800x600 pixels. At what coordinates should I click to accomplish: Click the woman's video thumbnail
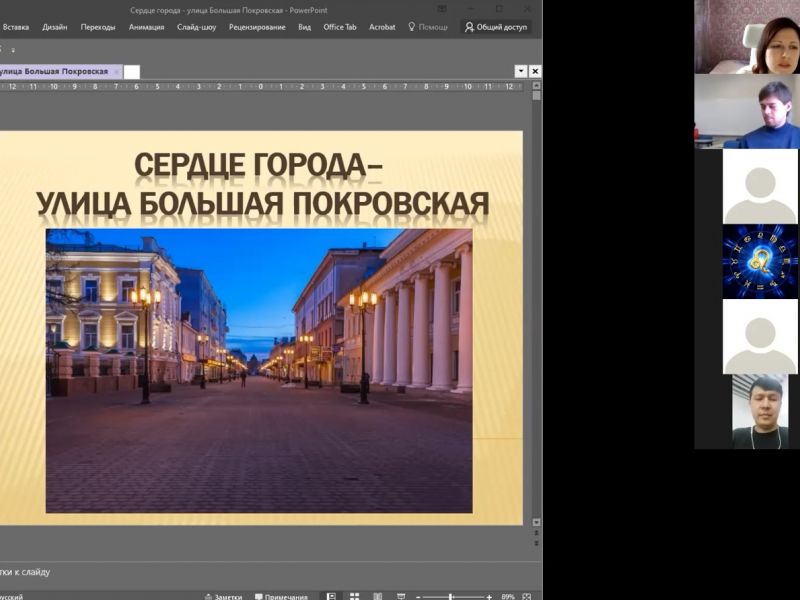point(746,37)
